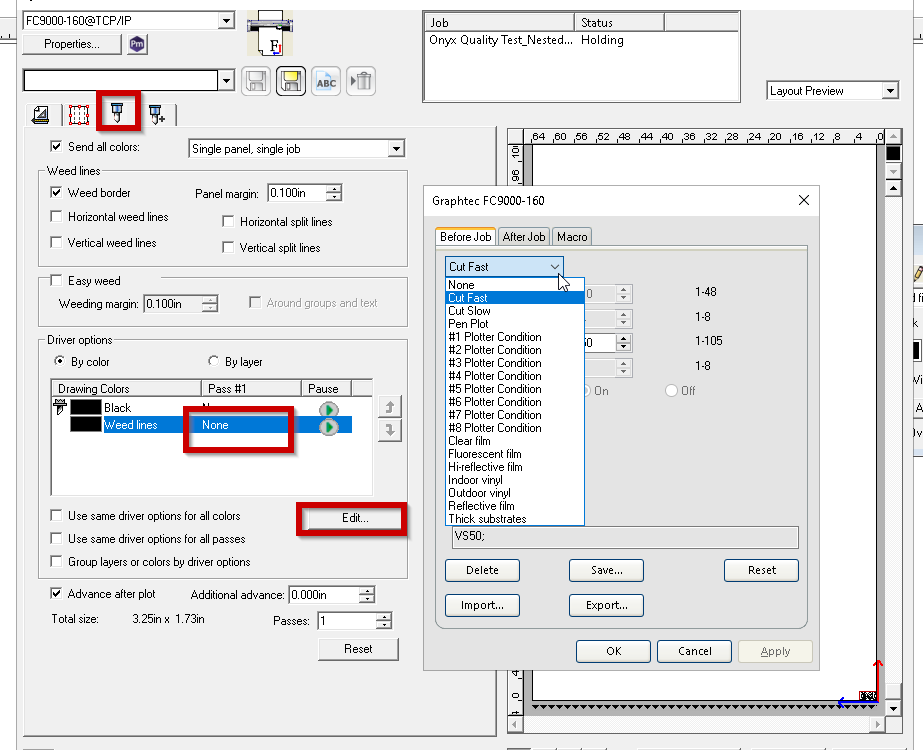The height and width of the screenshot is (750, 923).
Task: Choose None in the condition list
Action: click(515, 285)
